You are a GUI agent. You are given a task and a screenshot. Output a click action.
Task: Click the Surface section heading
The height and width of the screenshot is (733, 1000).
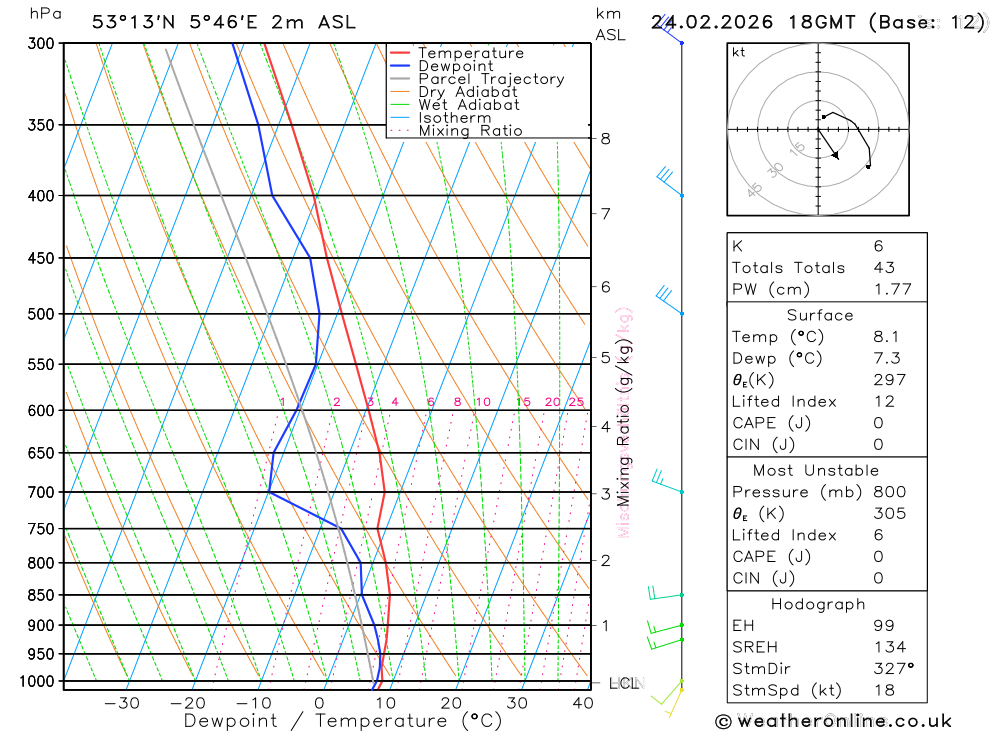tap(820, 315)
